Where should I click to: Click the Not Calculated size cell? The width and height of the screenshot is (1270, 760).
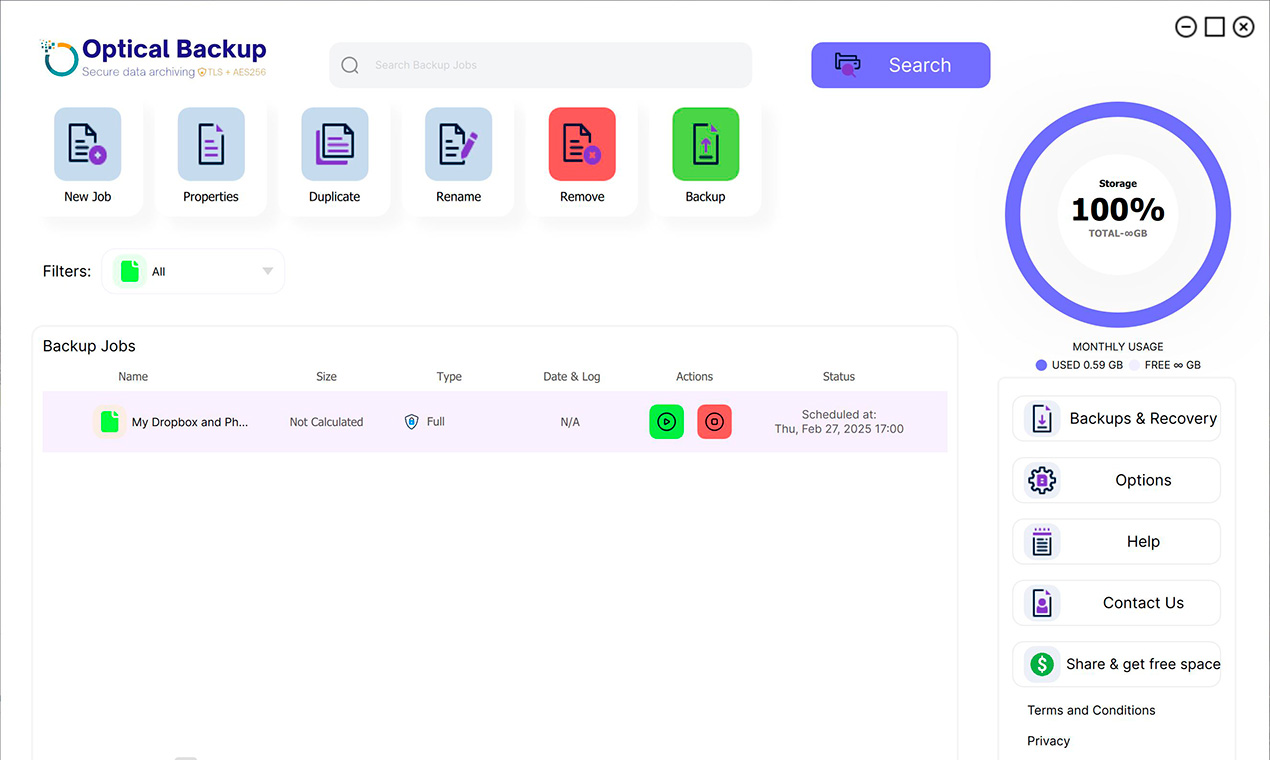(326, 422)
